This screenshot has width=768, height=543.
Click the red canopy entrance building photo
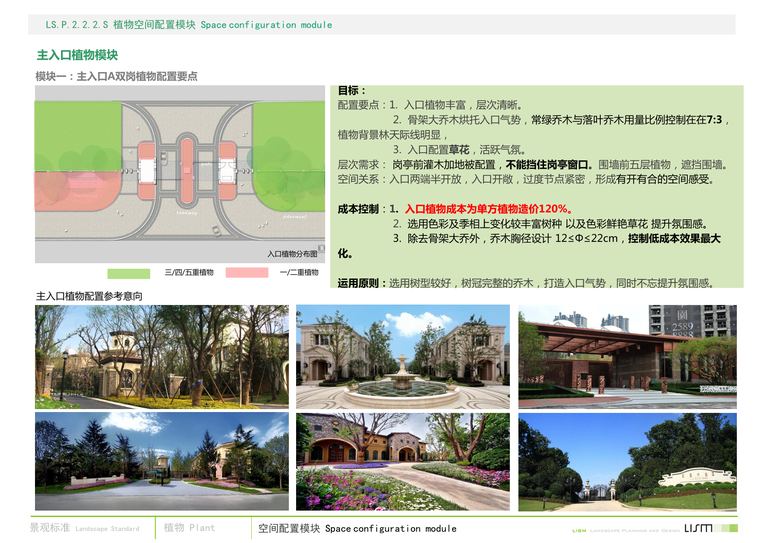click(x=627, y=357)
